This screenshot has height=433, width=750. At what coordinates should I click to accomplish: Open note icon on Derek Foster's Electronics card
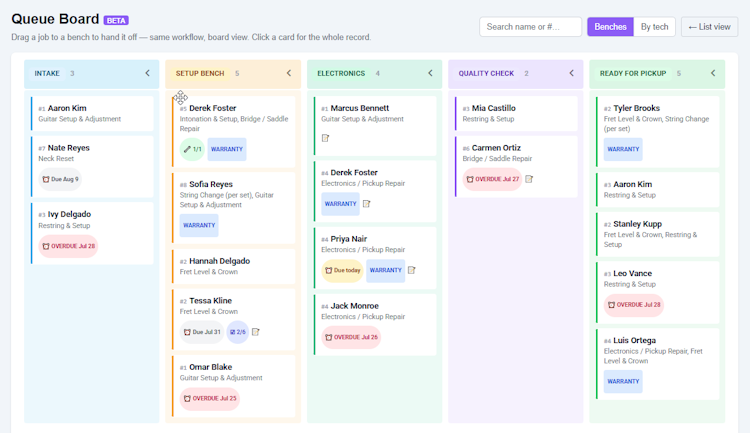[366, 204]
